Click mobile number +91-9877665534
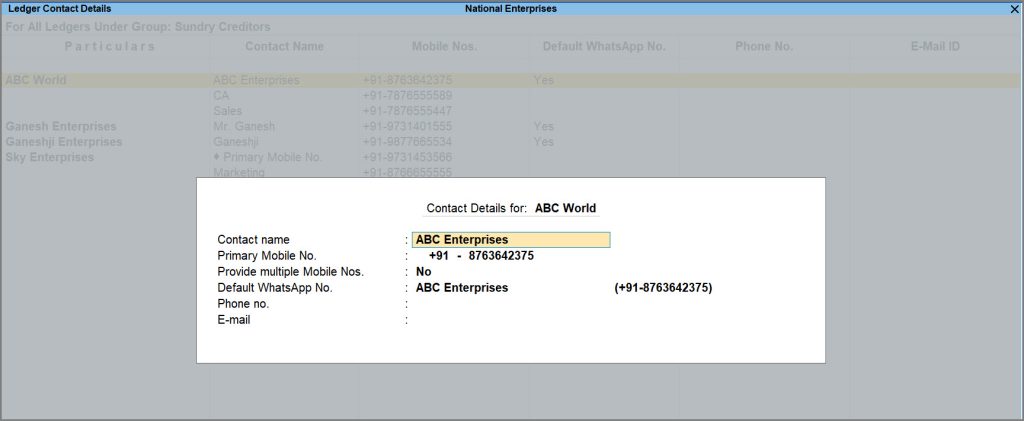1024x421 pixels. point(407,142)
